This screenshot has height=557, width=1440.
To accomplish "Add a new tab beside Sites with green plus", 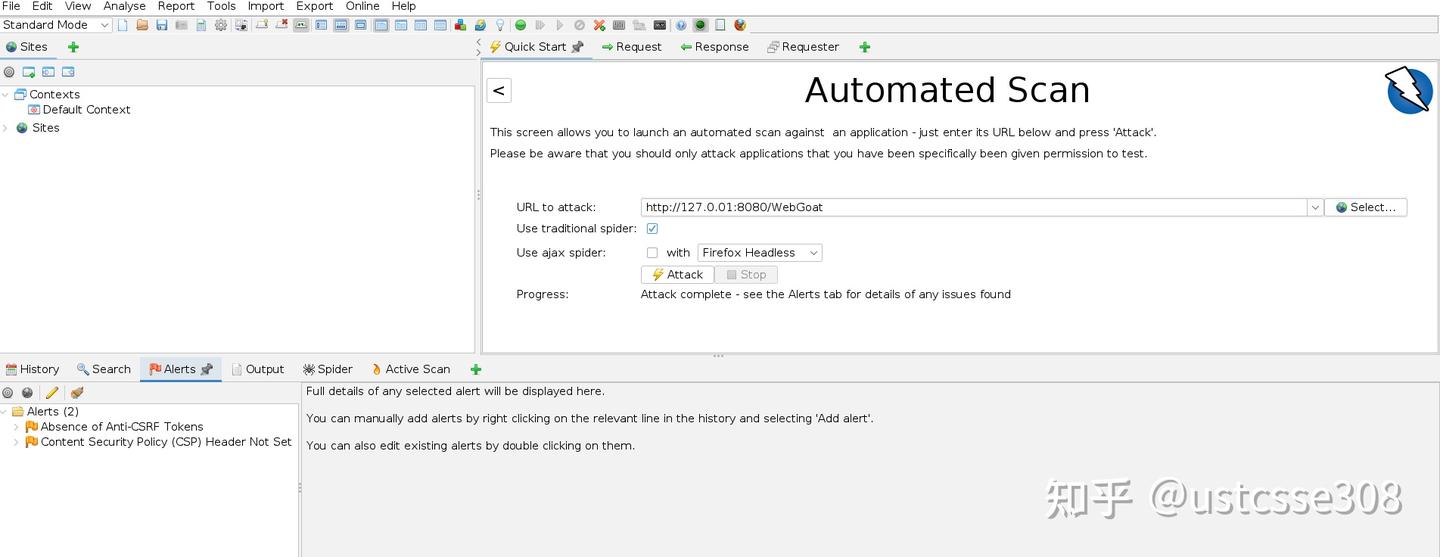I will 73,47.
